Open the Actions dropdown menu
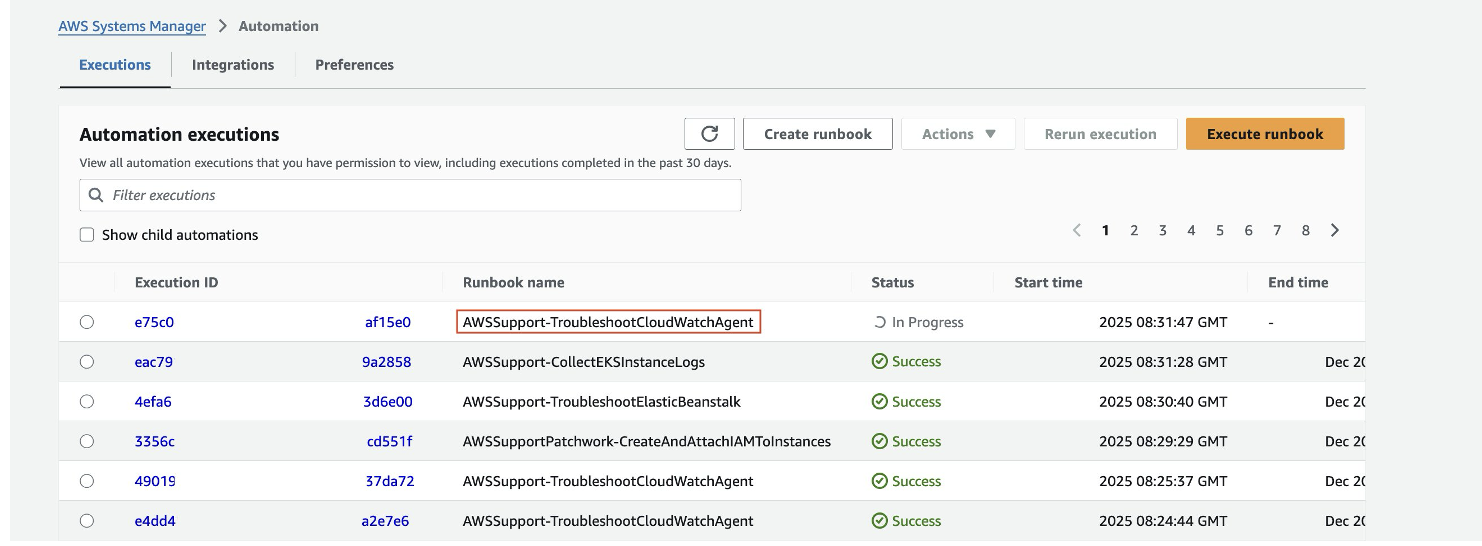The width and height of the screenshot is (1482, 546). tap(958, 134)
